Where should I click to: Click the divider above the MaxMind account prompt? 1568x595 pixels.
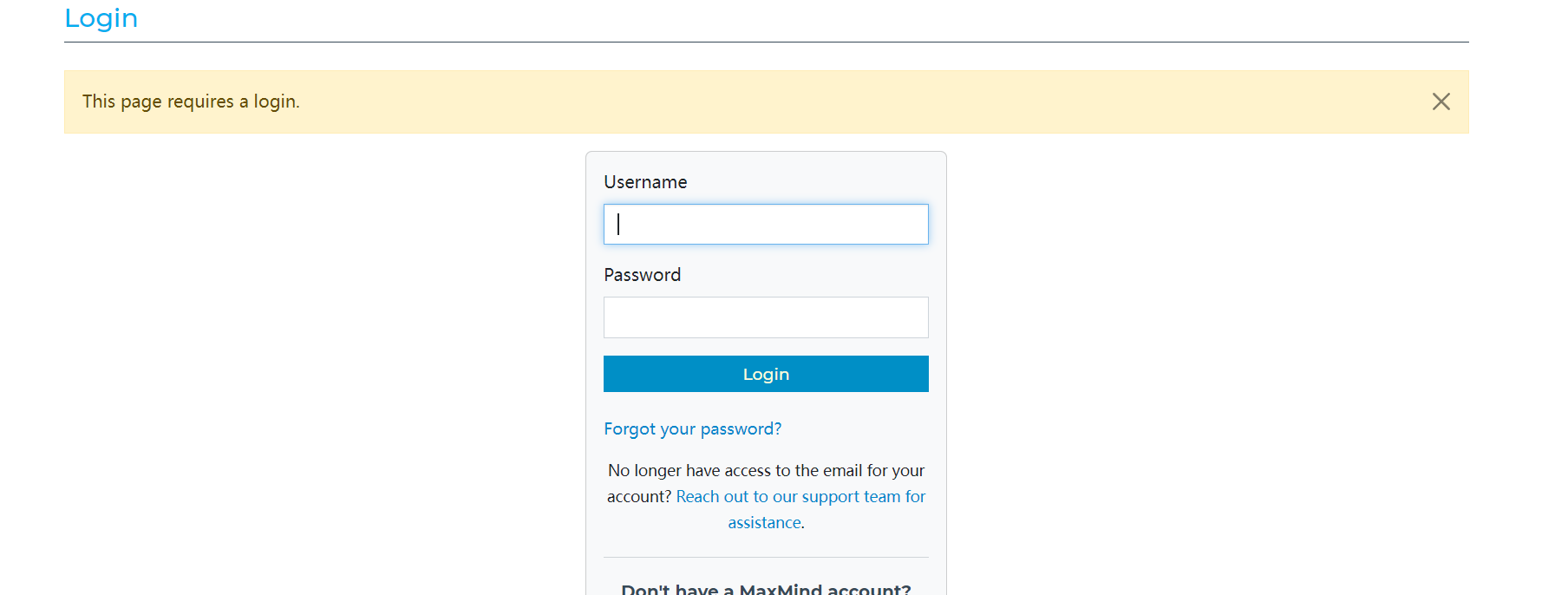tap(766, 557)
